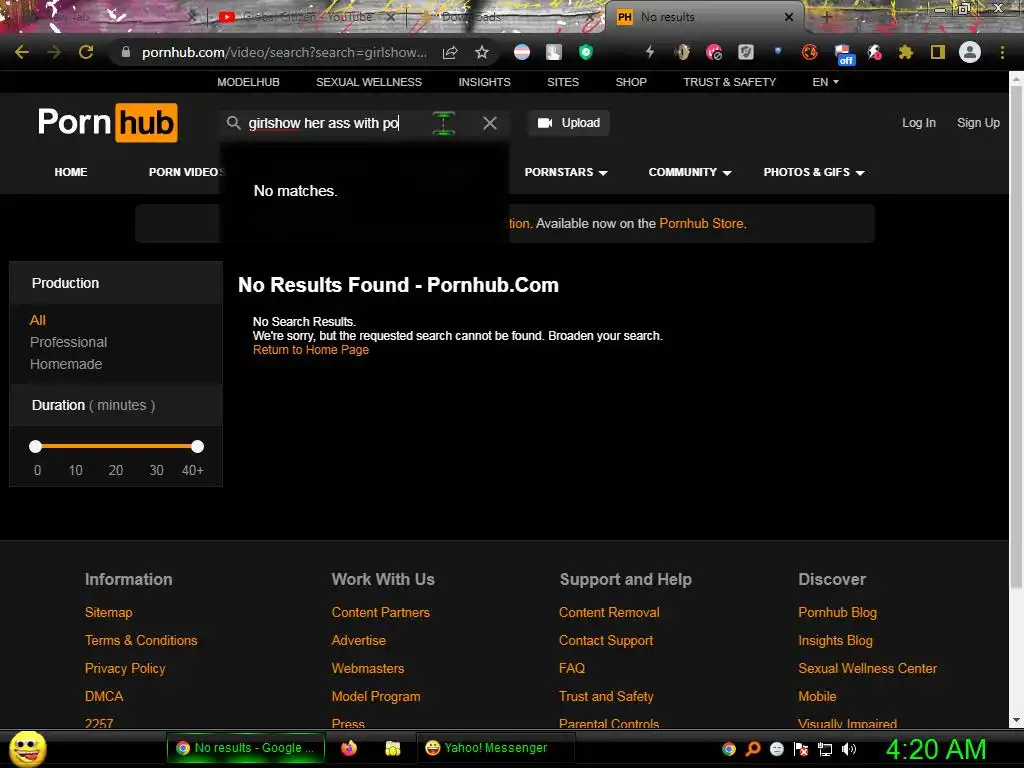
Task: Bookmark this page with the star icon
Action: point(482,52)
